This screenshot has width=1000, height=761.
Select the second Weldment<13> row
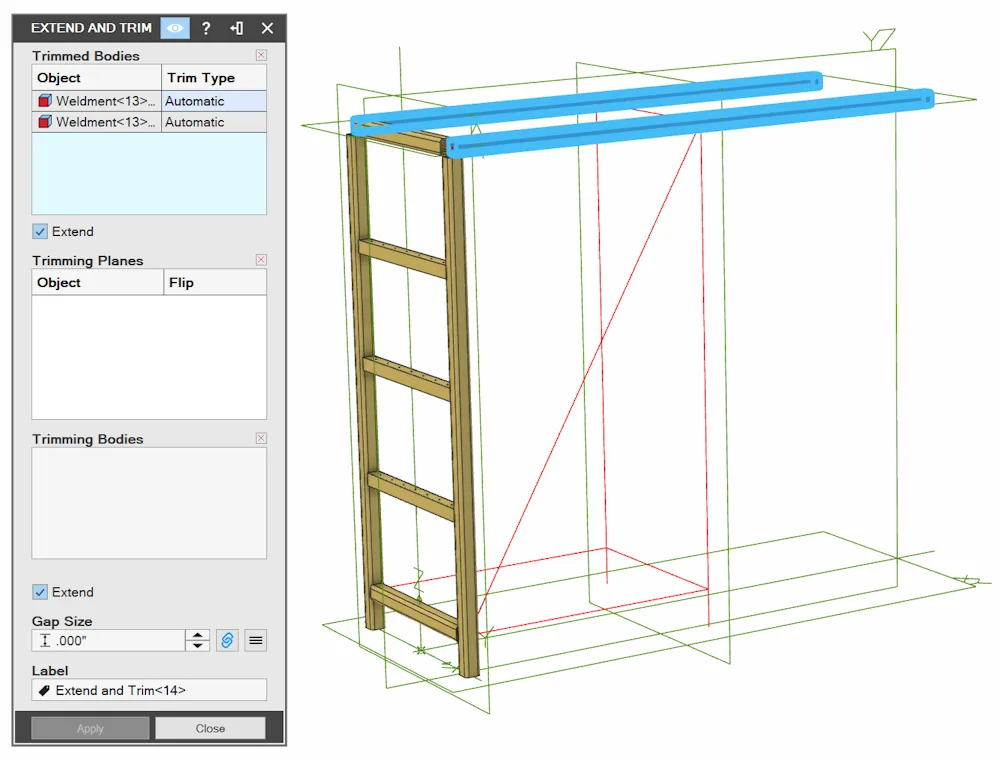click(x=96, y=122)
